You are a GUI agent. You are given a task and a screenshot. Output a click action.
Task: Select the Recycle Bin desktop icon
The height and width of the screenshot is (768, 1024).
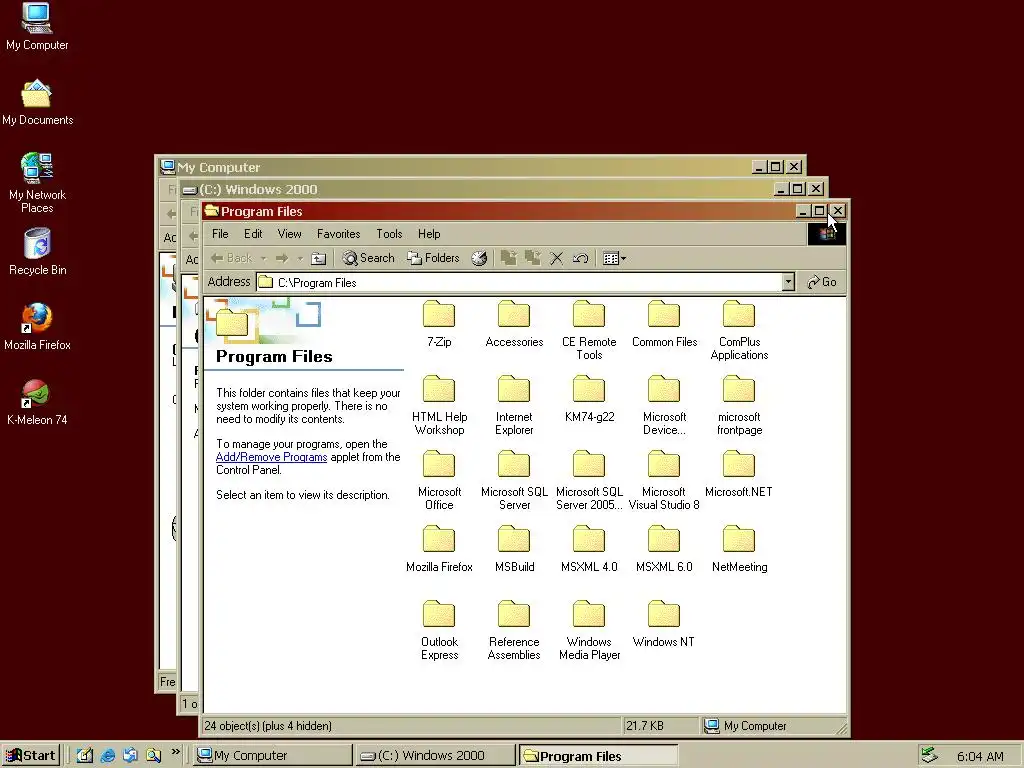tap(37, 252)
